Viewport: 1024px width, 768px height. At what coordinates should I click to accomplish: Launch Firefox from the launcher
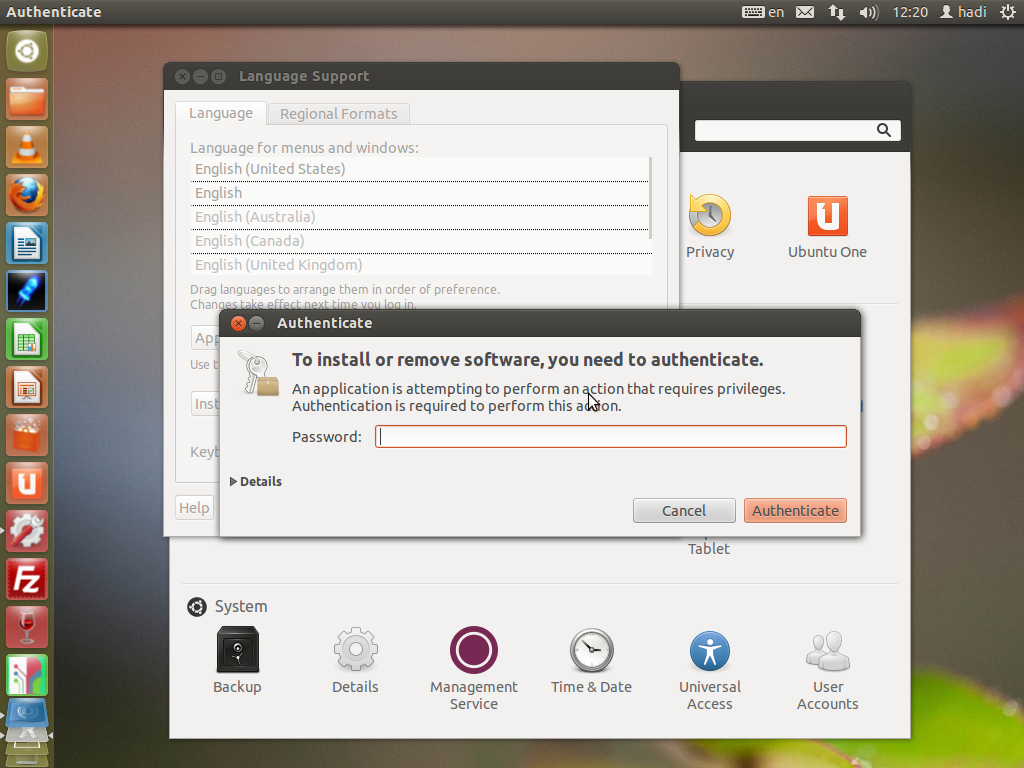click(27, 195)
